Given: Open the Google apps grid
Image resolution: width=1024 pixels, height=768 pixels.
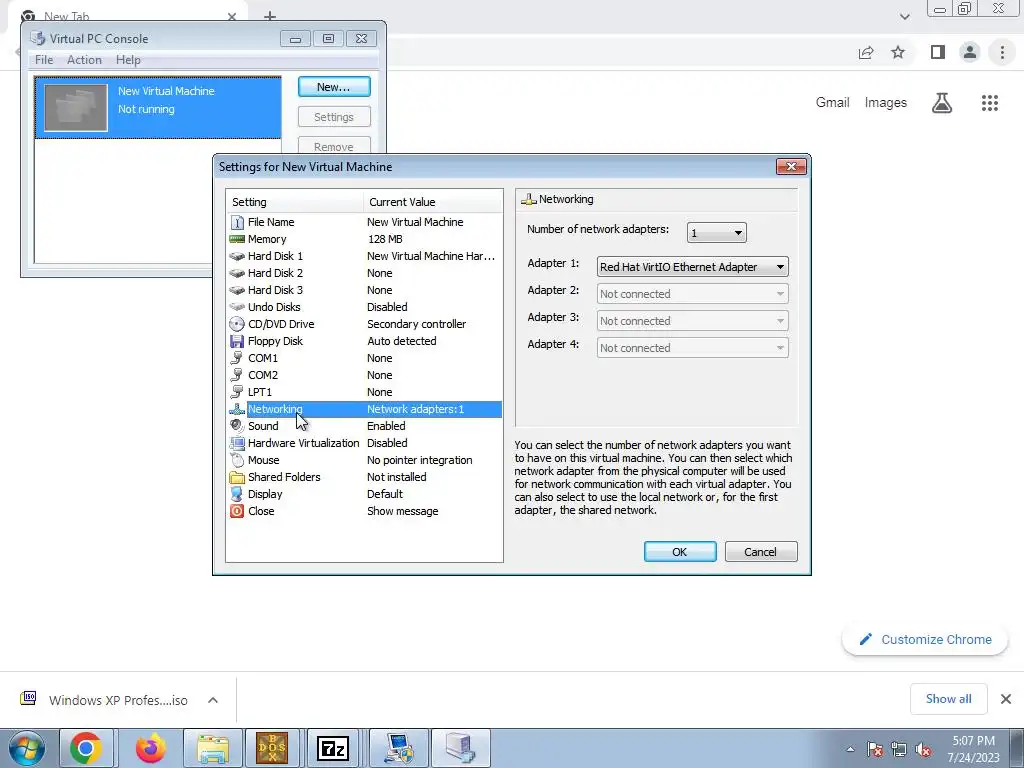Looking at the screenshot, I should pyautogui.click(x=990, y=103).
